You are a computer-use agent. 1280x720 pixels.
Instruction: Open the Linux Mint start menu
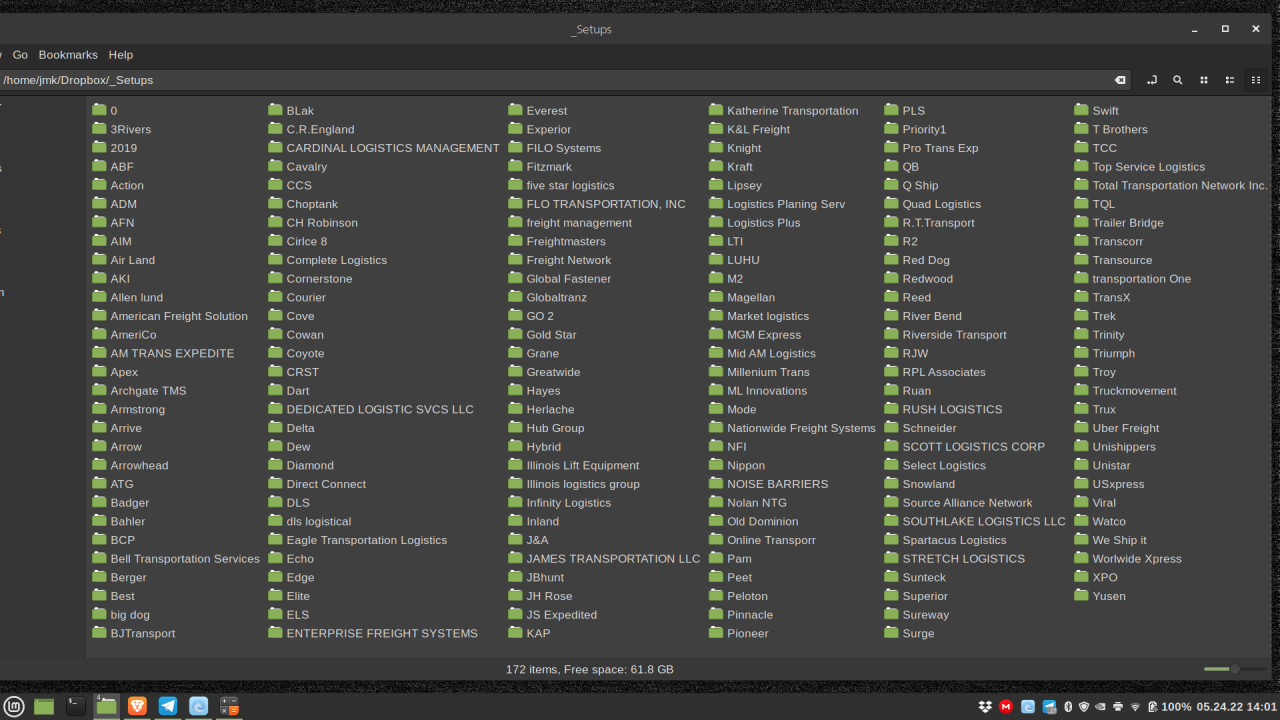pyautogui.click(x=13, y=706)
